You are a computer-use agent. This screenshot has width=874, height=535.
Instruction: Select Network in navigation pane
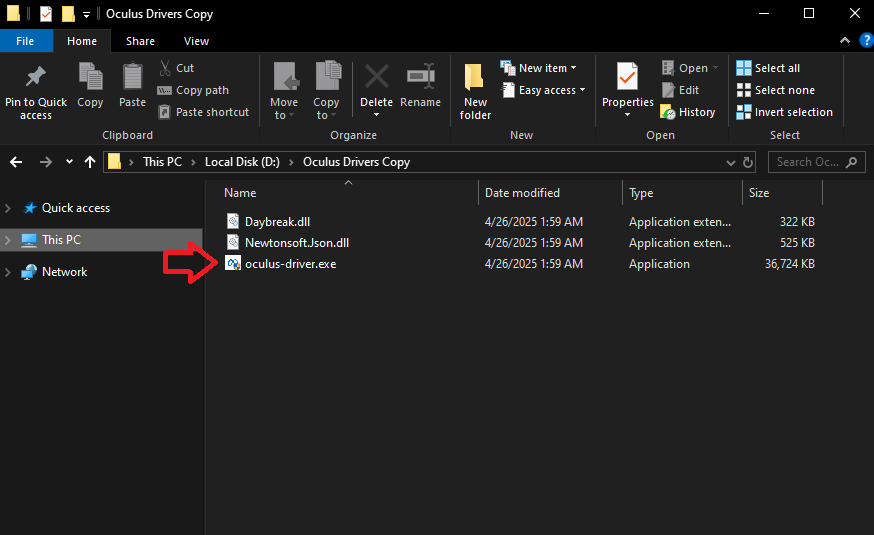65,272
